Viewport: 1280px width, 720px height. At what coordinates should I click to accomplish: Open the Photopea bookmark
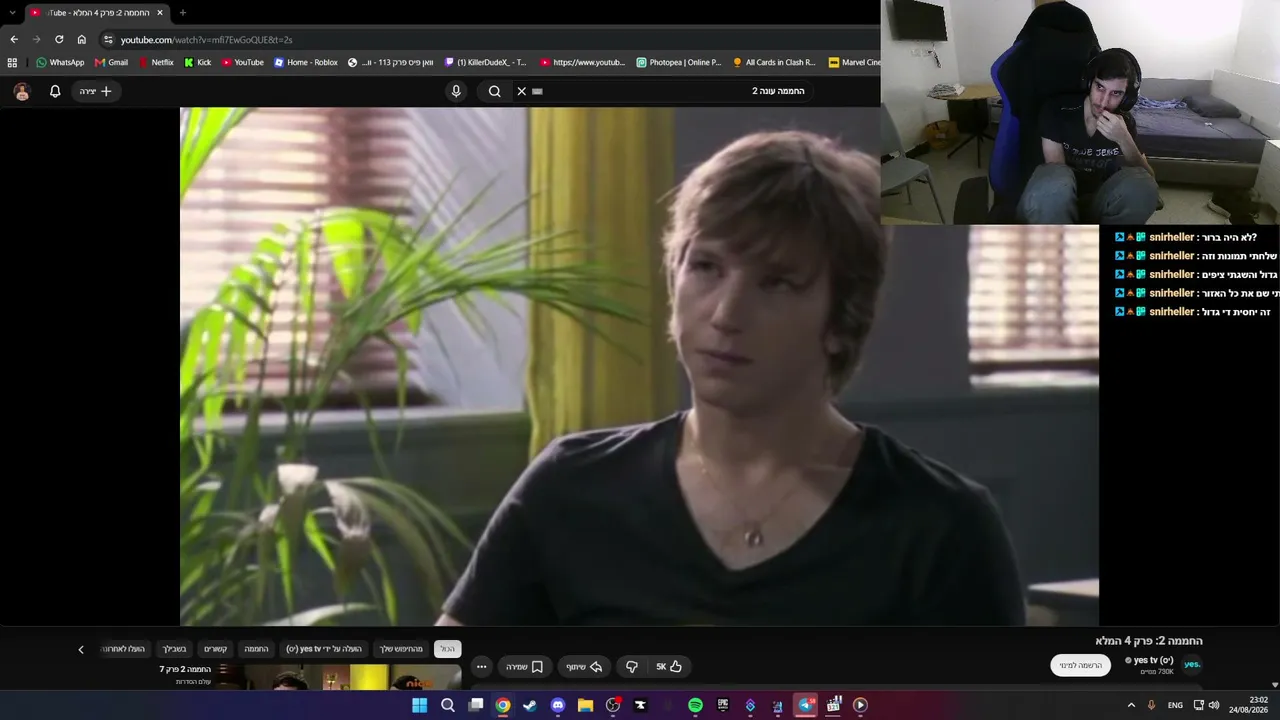(x=679, y=62)
